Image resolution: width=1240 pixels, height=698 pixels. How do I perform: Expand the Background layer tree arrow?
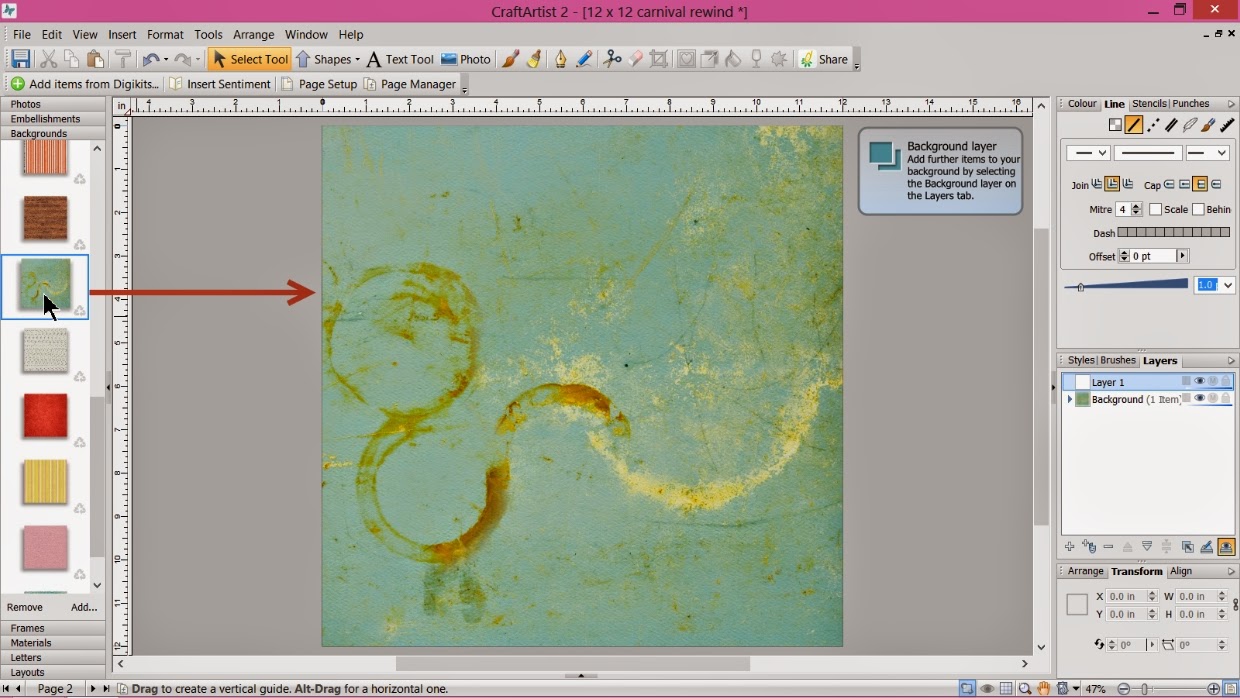[1069, 399]
